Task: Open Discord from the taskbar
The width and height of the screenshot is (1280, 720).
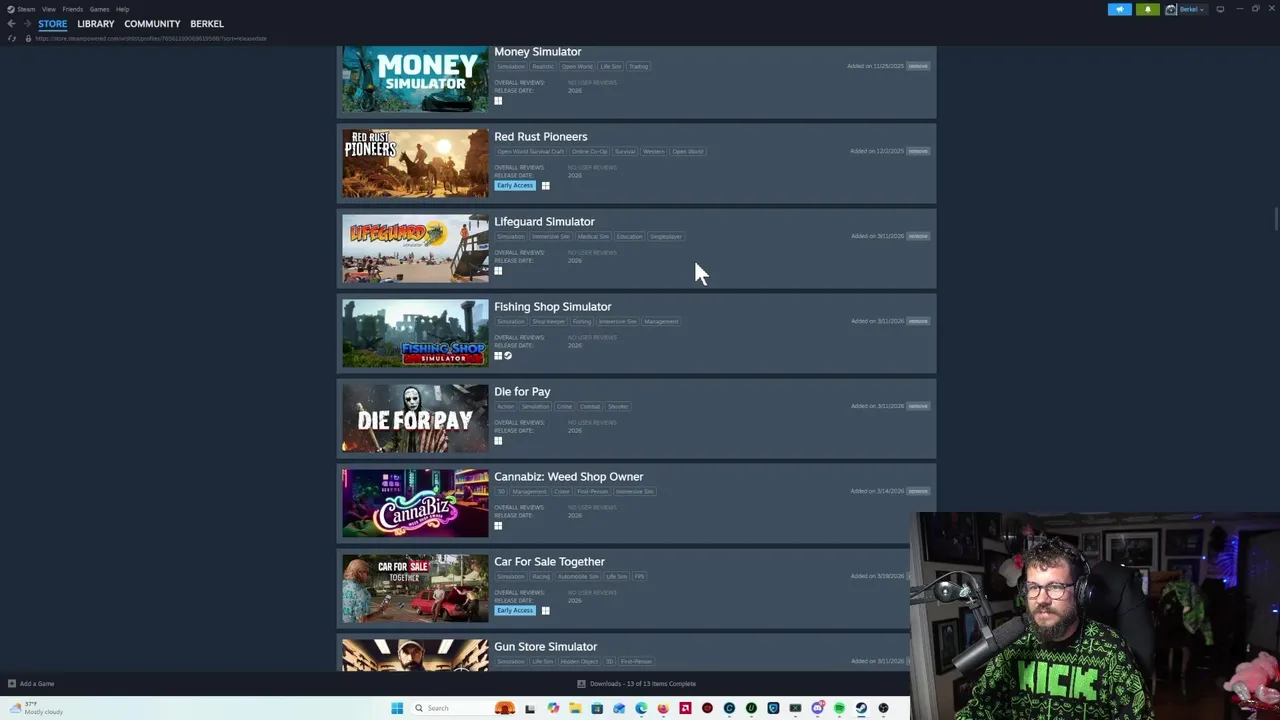Action: [x=817, y=708]
